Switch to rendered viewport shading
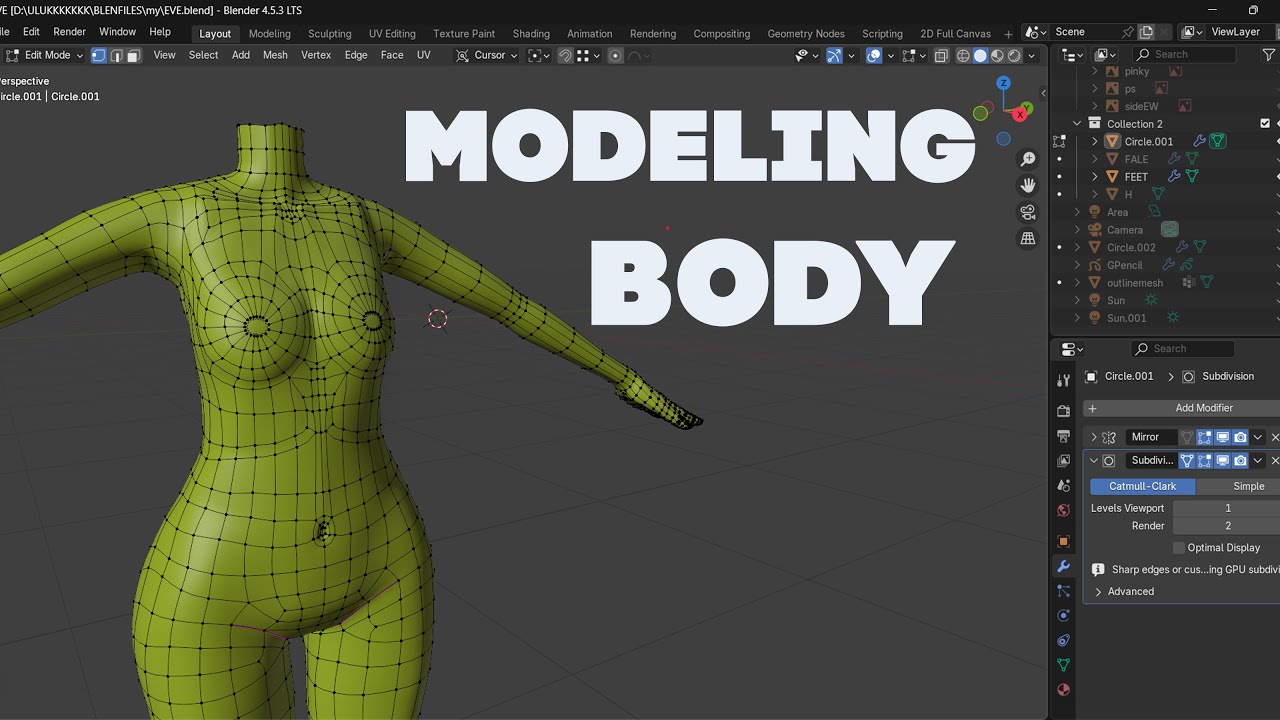1280x720 pixels. (x=1014, y=55)
